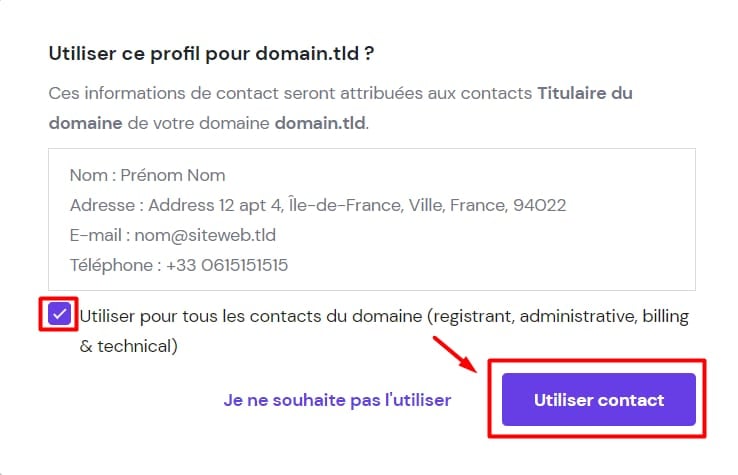
Task: Click the Ces informations de contact description
Action: (x=290, y=94)
